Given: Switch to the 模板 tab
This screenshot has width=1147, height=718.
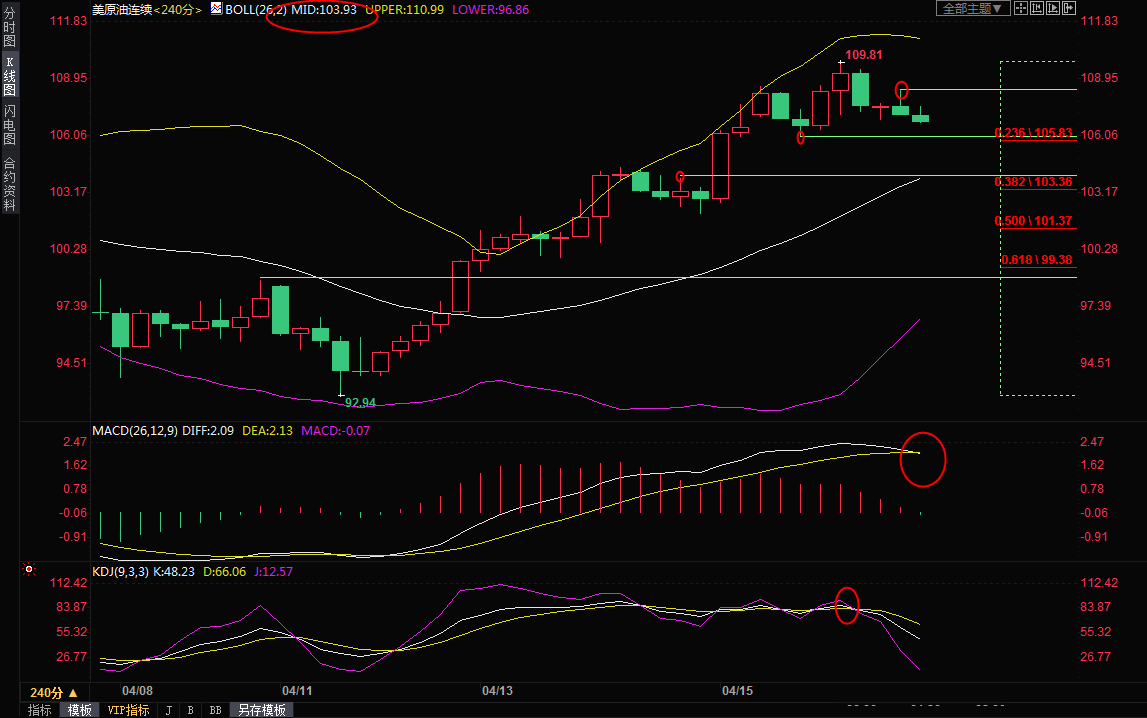Looking at the screenshot, I should (x=79, y=710).
